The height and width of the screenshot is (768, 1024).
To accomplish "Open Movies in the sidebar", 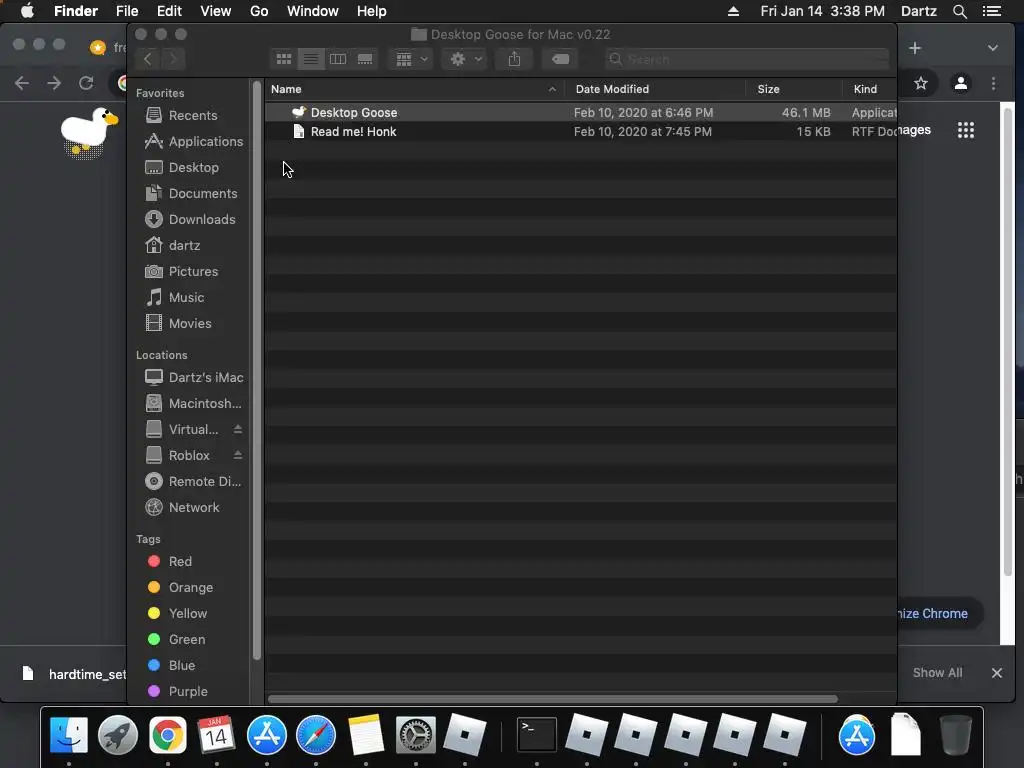I will tap(191, 324).
